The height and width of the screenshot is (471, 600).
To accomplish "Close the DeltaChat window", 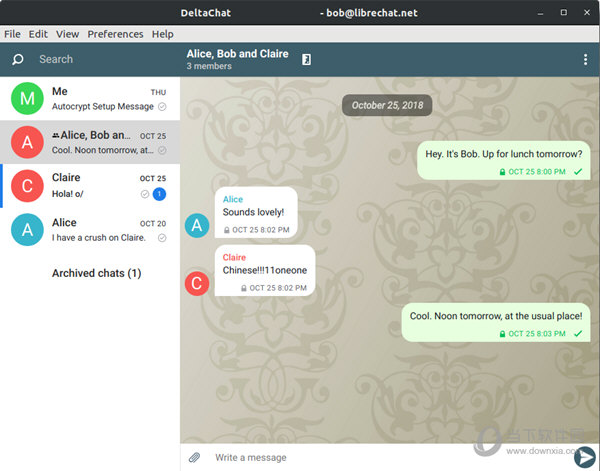I will (587, 13).
